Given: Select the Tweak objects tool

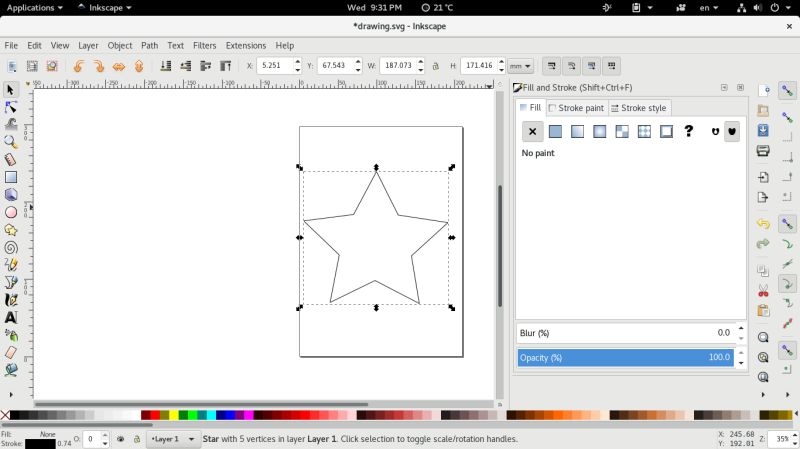Looking at the screenshot, I should [10, 124].
